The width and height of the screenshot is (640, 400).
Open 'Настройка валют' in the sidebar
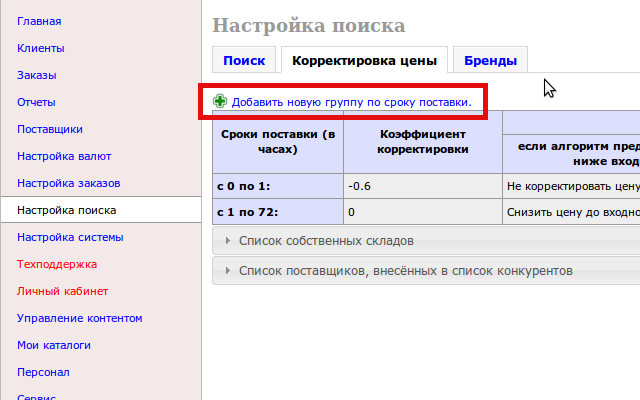point(64,156)
